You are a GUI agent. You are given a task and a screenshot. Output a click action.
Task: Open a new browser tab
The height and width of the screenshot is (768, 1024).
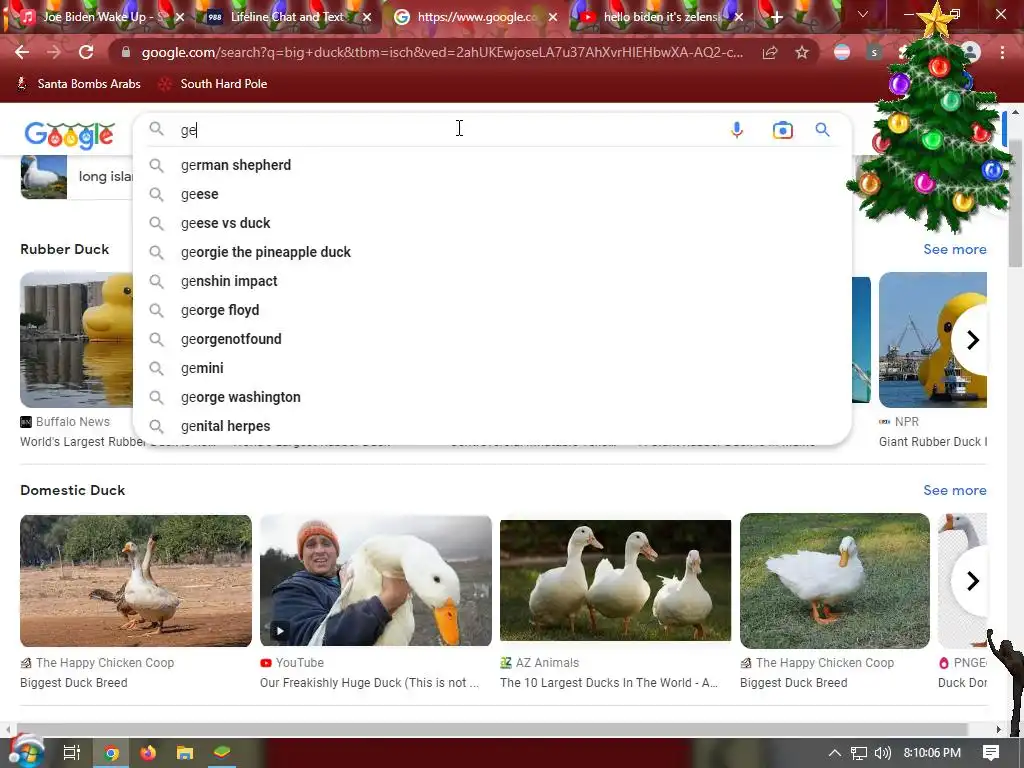pyautogui.click(x=776, y=17)
